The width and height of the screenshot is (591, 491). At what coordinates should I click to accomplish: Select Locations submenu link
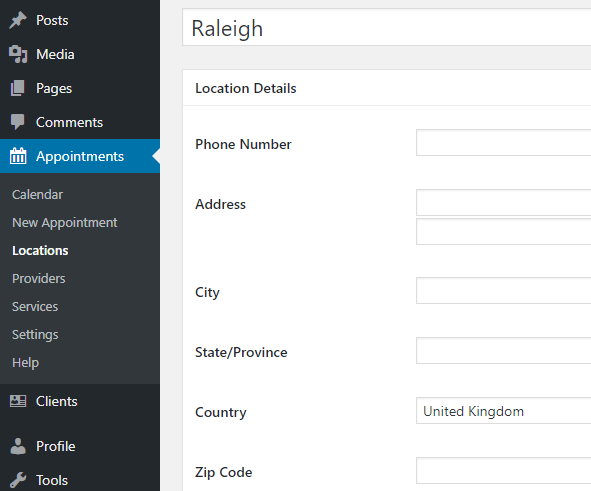coord(40,251)
